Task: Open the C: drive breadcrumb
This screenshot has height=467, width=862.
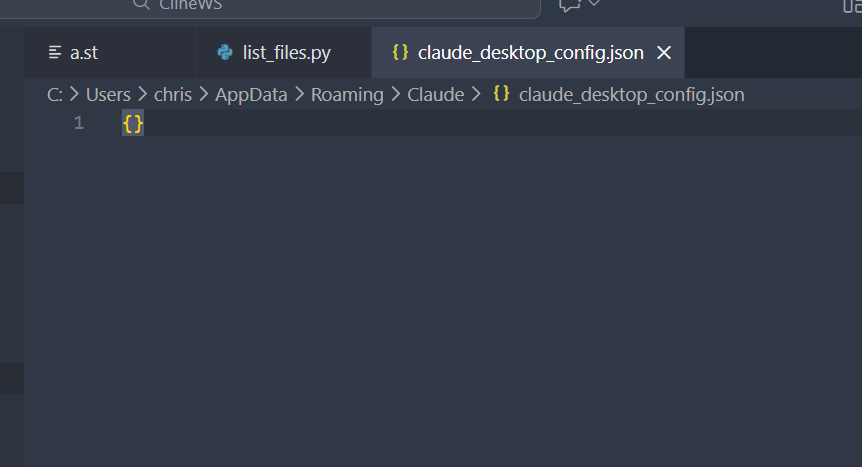Action: pos(55,95)
